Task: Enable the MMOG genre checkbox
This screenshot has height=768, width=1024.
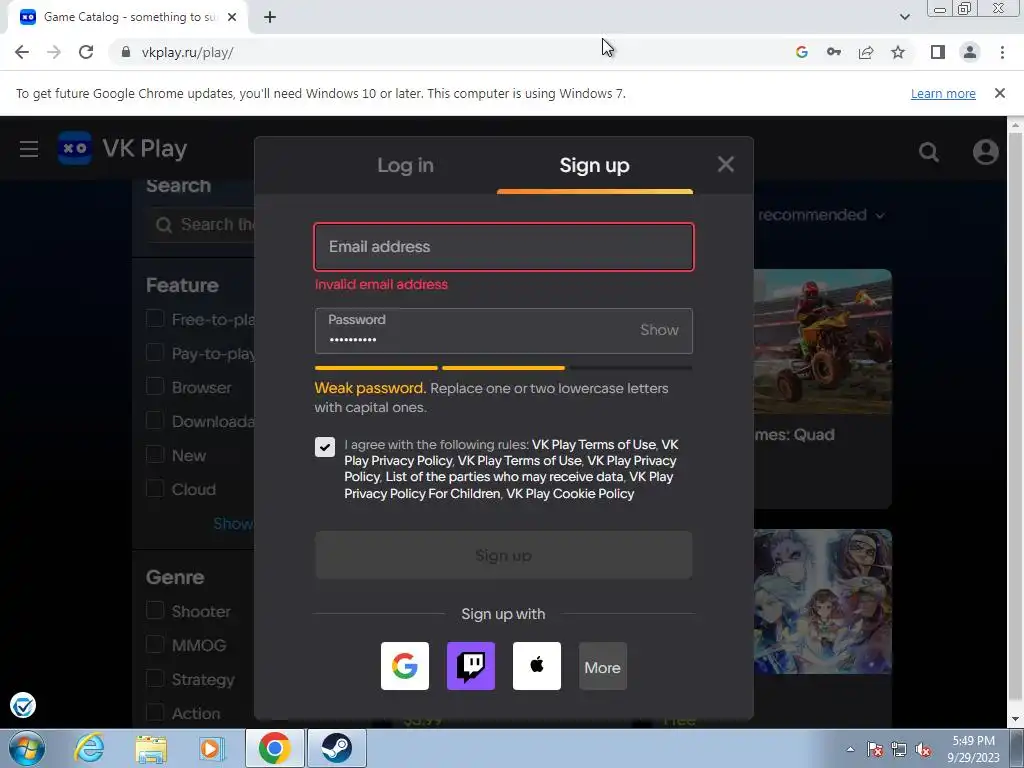Action: (x=155, y=645)
